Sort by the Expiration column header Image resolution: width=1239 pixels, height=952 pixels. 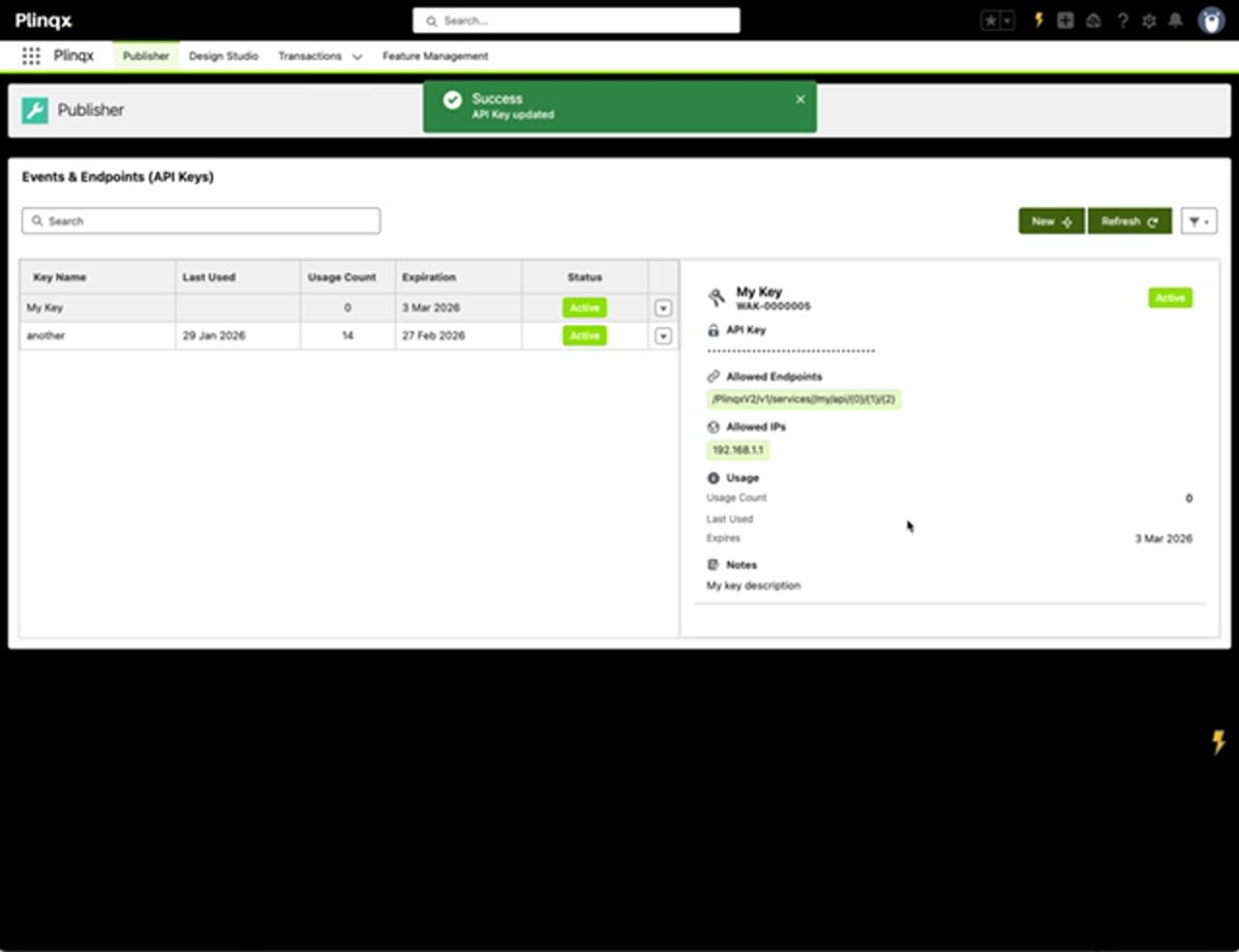459,277
